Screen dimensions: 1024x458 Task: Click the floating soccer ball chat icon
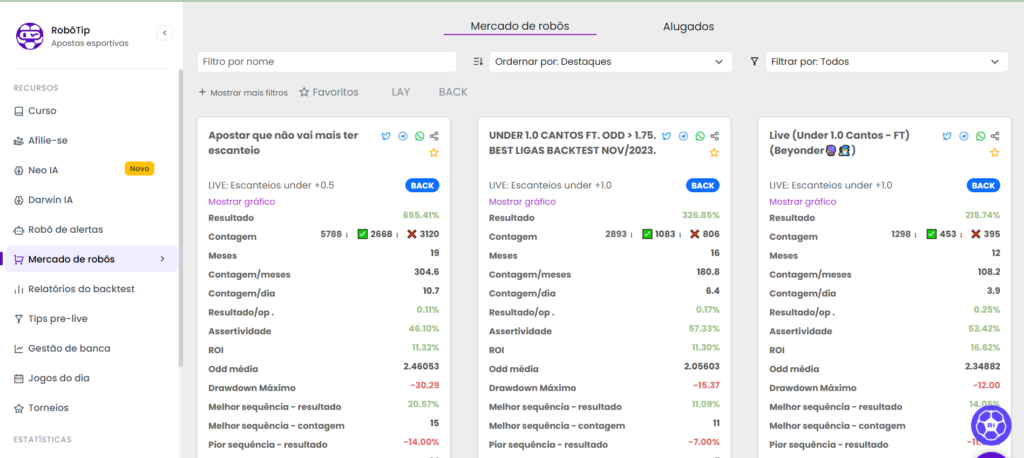coord(991,426)
